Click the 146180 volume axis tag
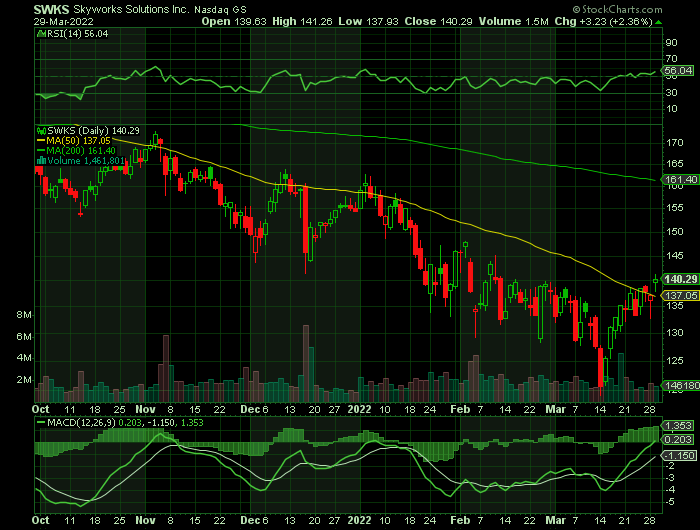 tap(680, 385)
